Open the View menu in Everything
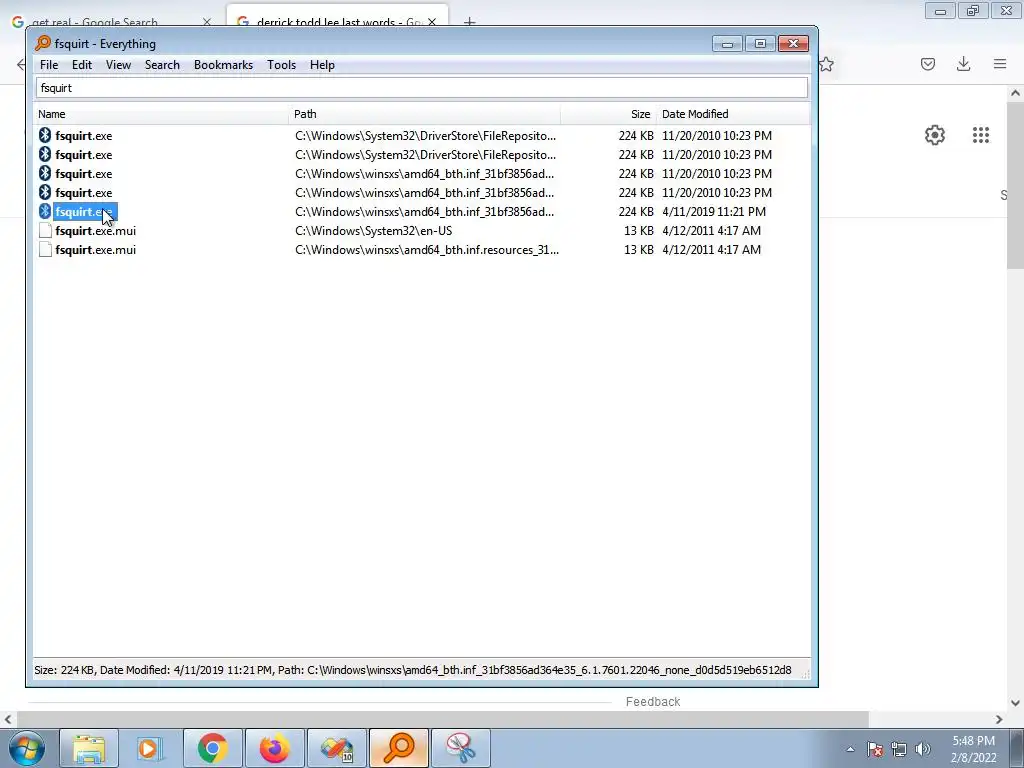Screen dimensions: 1024x768 coord(118,65)
